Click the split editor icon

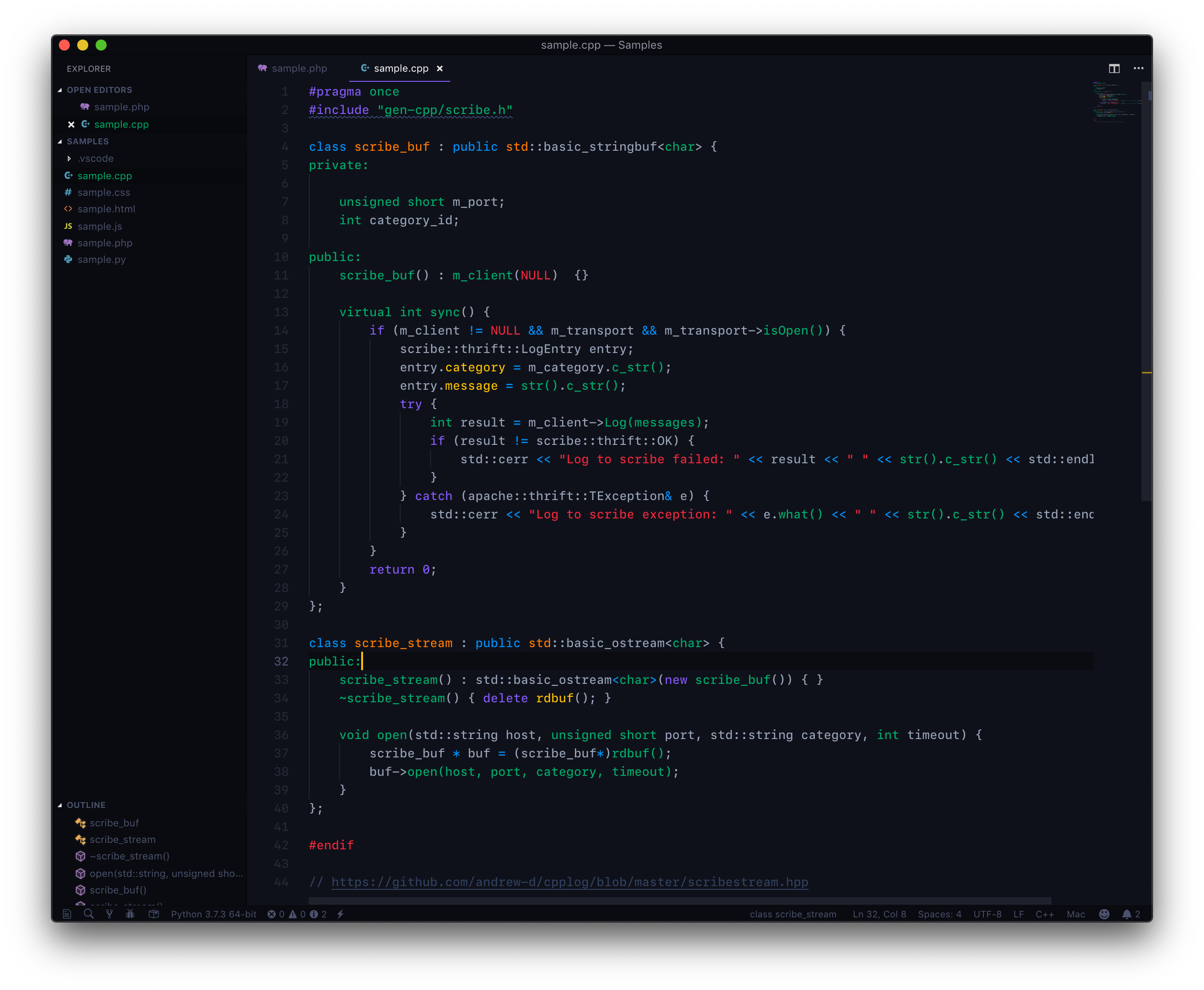(1114, 68)
